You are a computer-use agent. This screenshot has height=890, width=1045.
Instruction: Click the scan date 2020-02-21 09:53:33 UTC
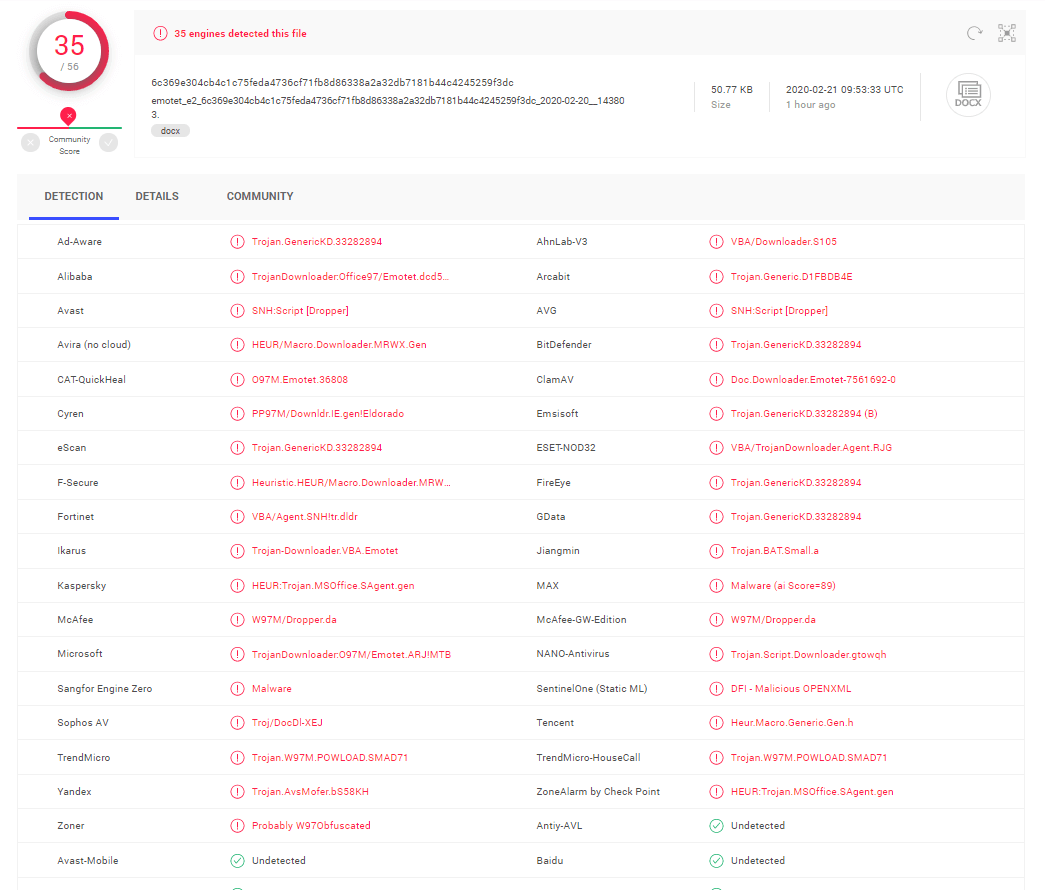pyautogui.click(x=844, y=89)
